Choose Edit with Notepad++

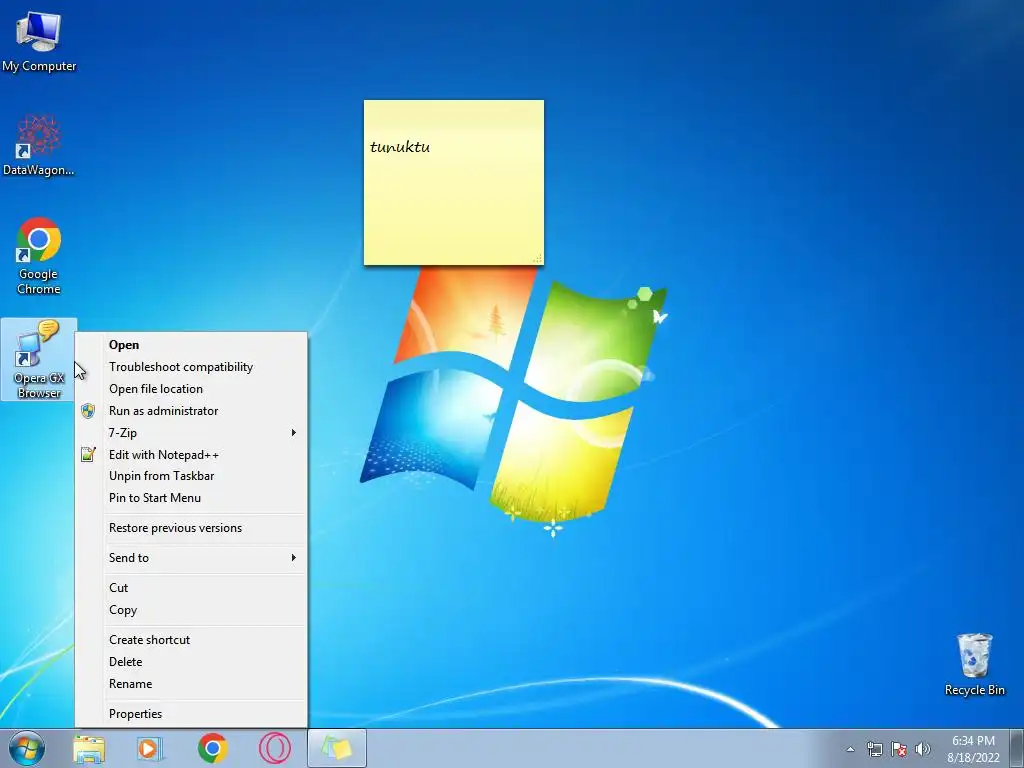coord(191,455)
